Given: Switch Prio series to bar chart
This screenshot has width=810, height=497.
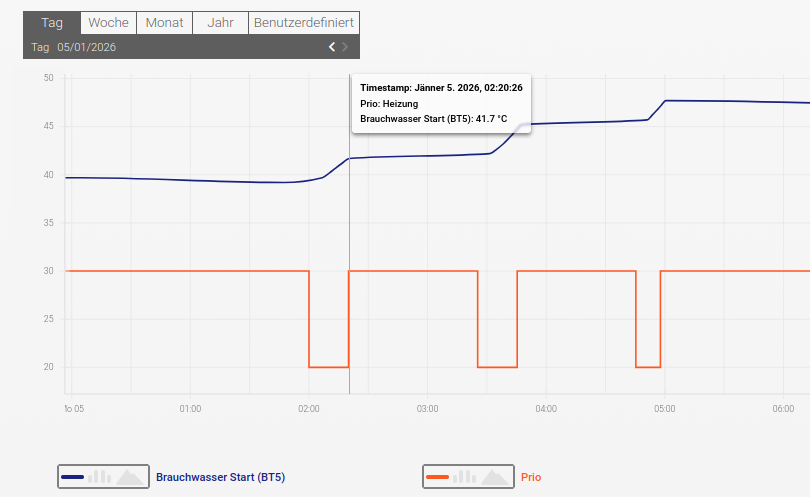Looking at the screenshot, I should (x=464, y=477).
